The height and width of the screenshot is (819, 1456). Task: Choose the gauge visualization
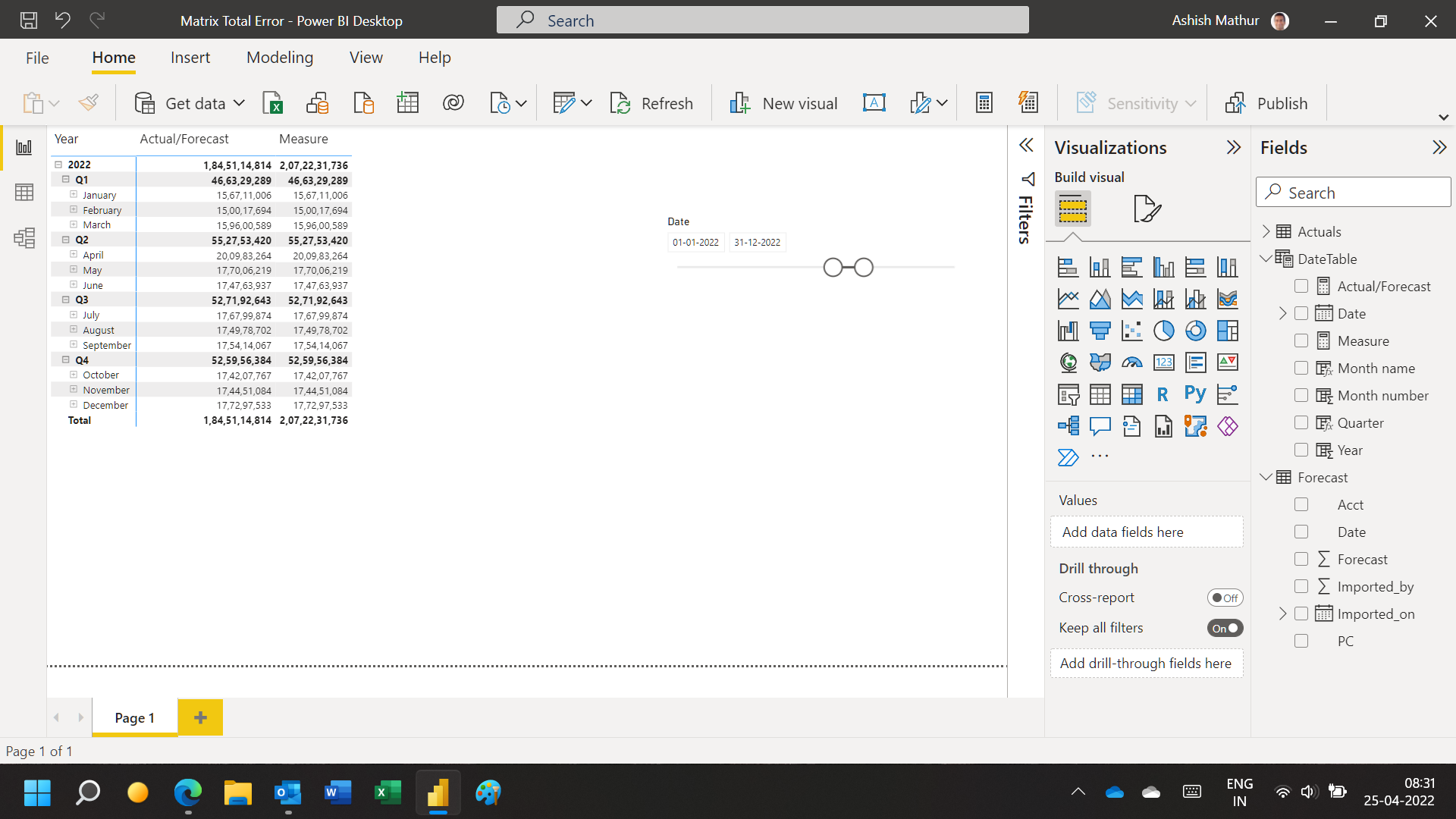coord(1131,362)
